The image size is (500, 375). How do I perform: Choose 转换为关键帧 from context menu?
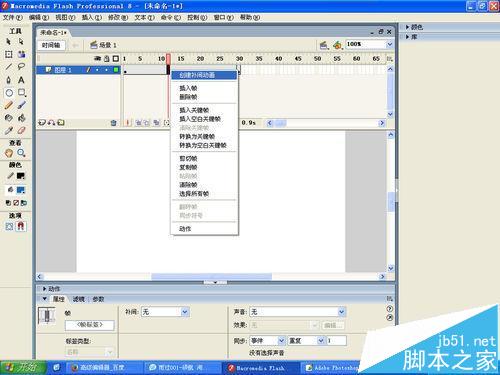pos(204,136)
